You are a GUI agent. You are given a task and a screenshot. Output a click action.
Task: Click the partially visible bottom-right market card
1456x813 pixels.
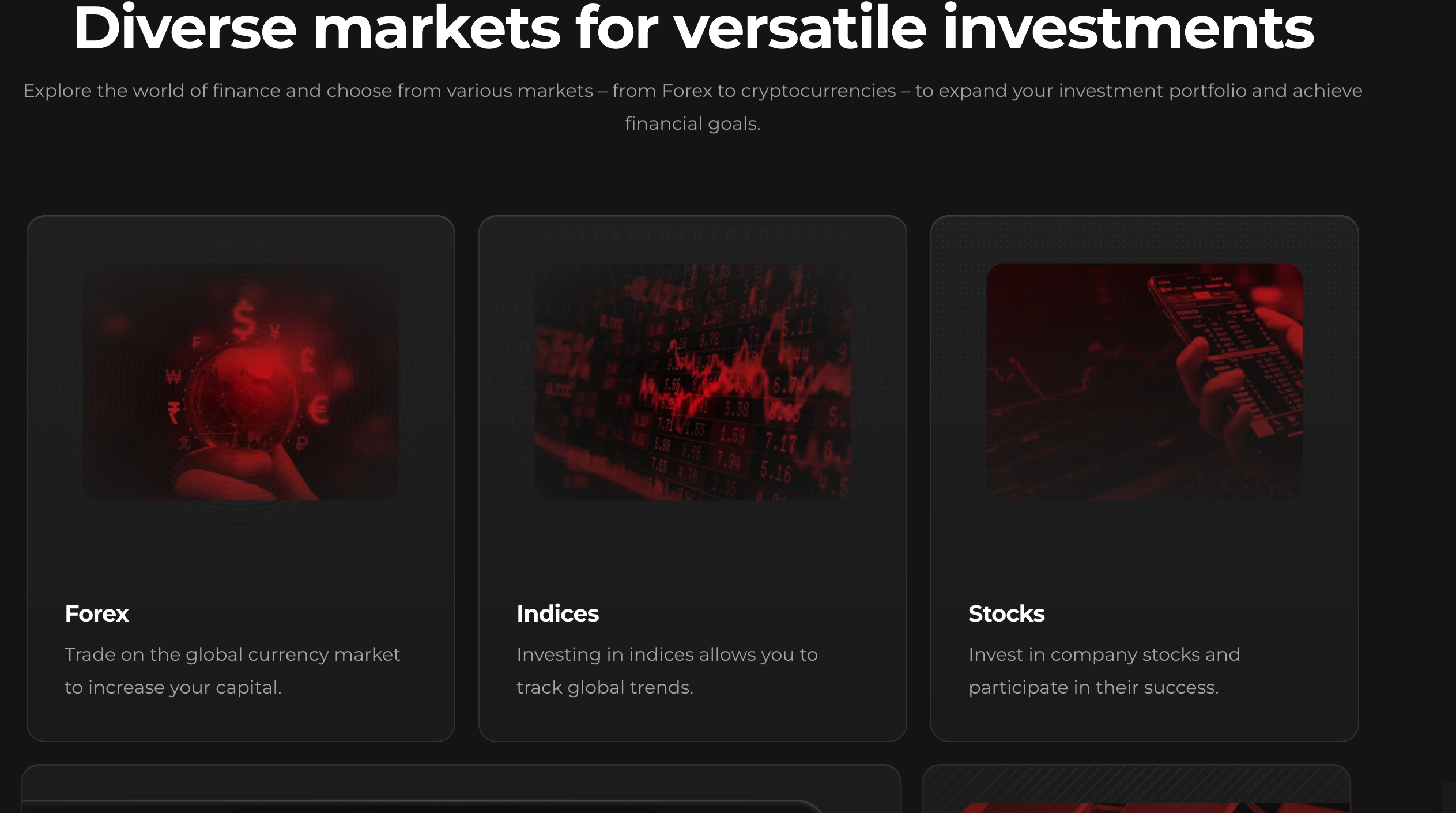pyautogui.click(x=1136, y=789)
